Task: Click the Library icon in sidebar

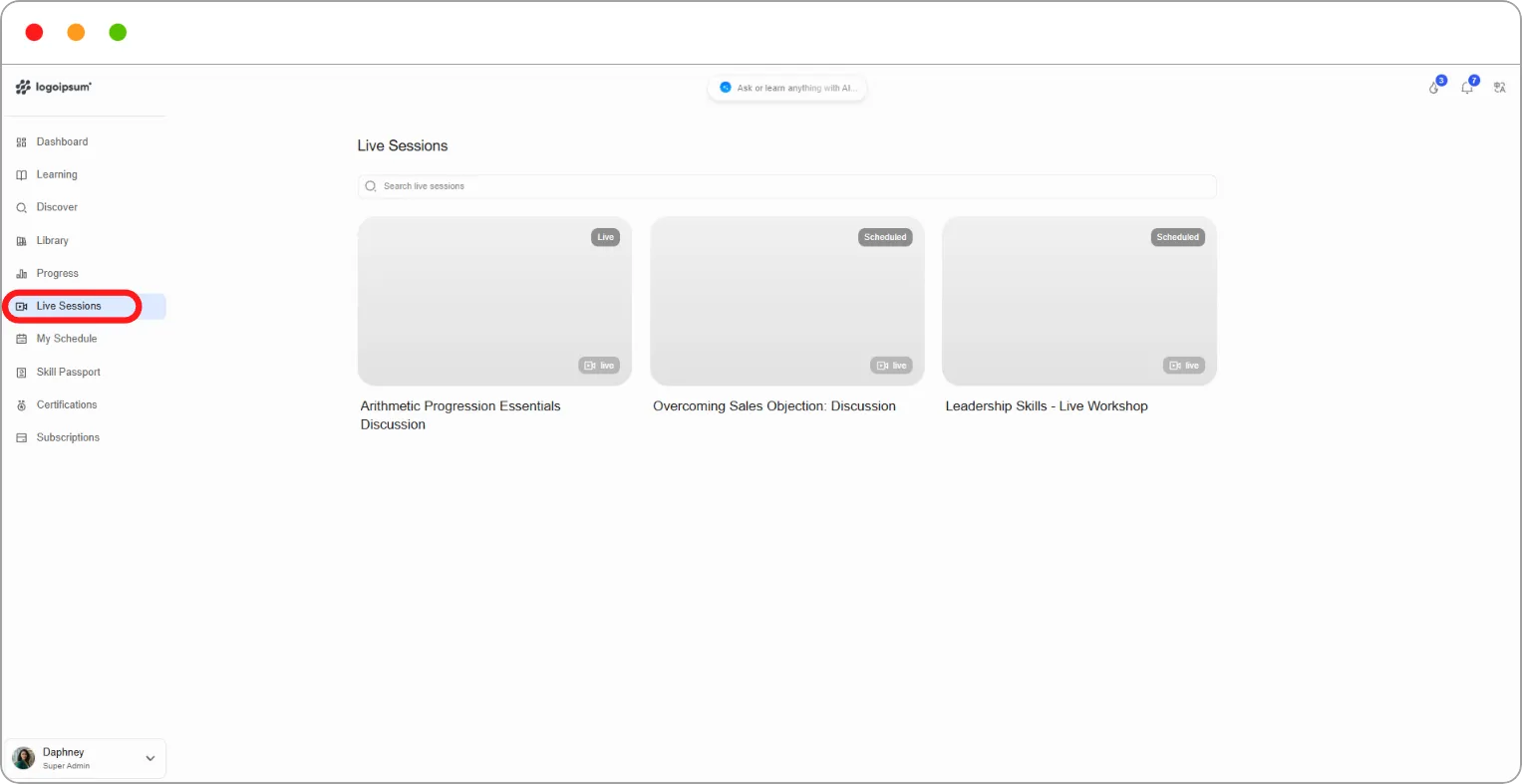Action: tap(22, 241)
